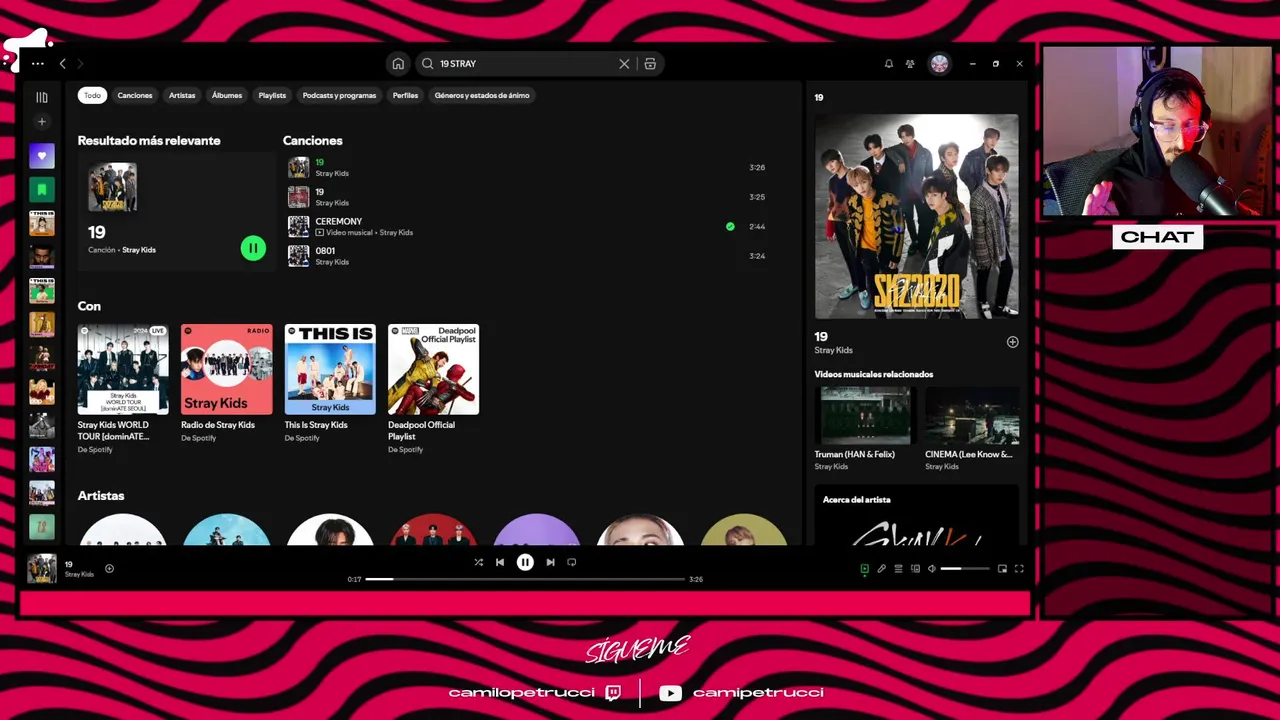The image size is (1280, 720).
Task: Open the play queue
Action: [898, 569]
